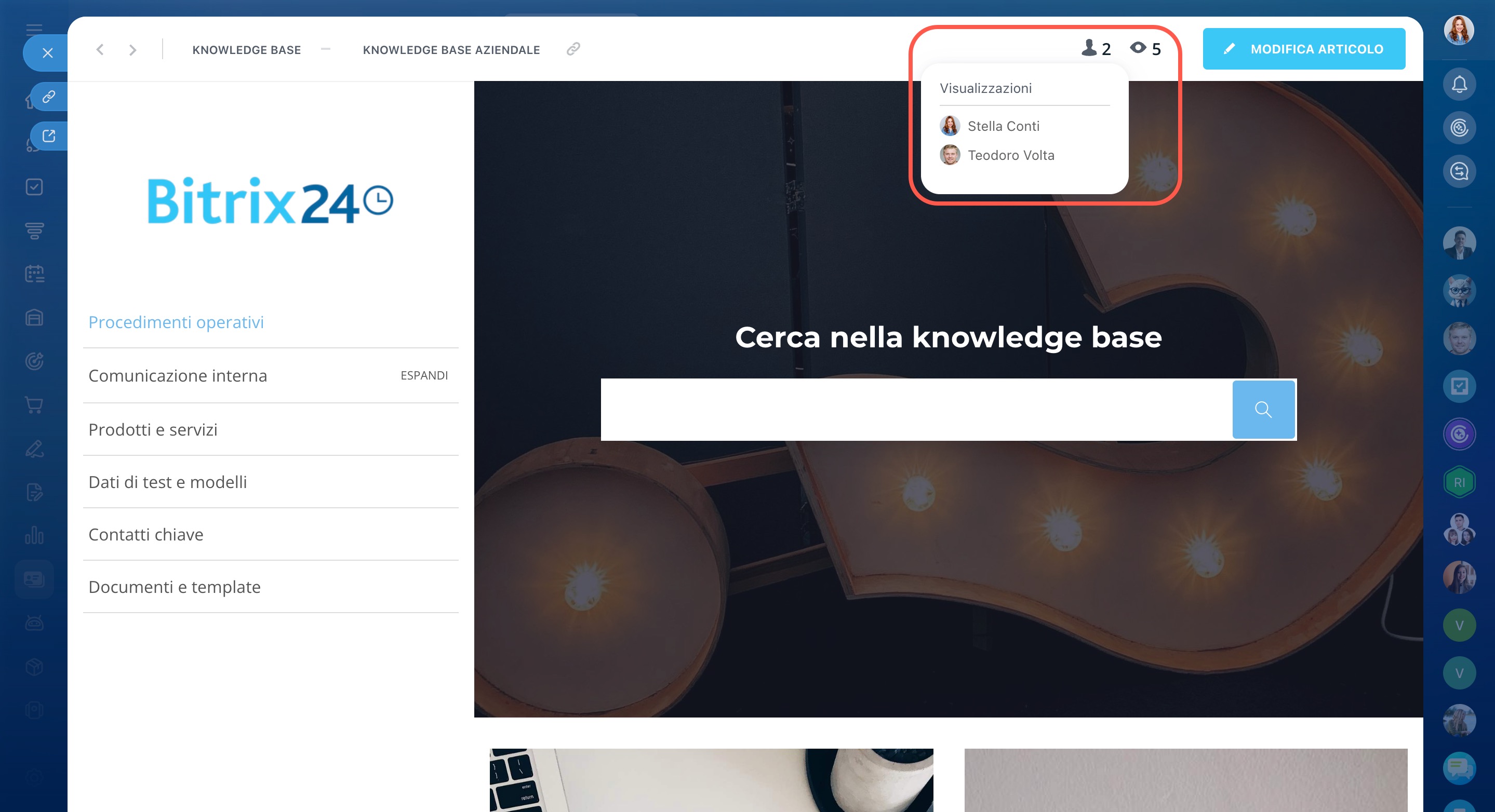This screenshot has width=1495, height=812.
Task: Click the chat bubbles icon at bottom right
Action: [x=1459, y=768]
